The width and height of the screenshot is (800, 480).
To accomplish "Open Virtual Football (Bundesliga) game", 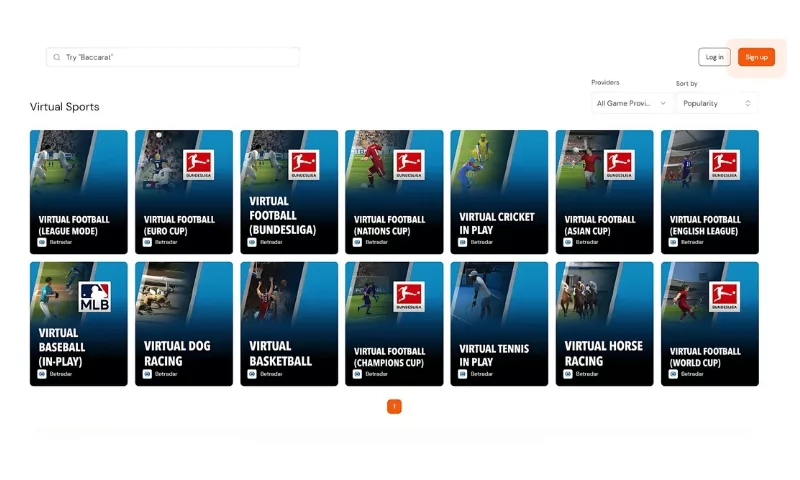I will (x=289, y=192).
